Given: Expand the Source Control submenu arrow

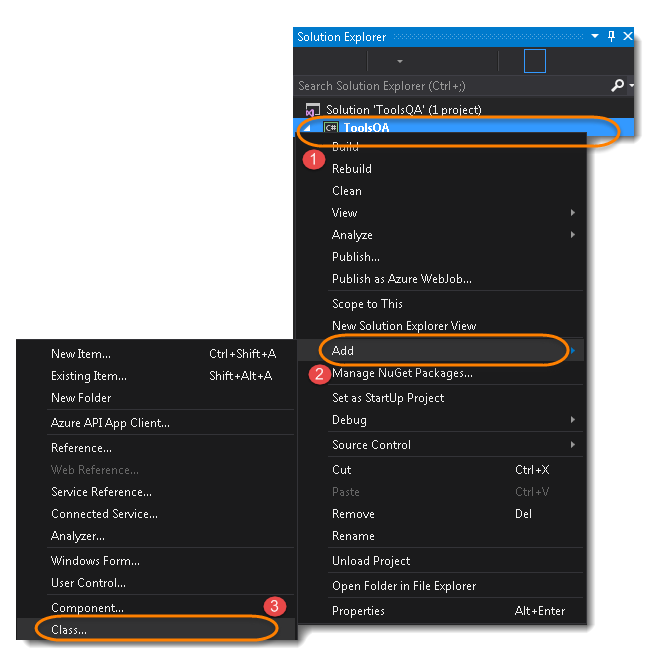Looking at the screenshot, I should click(x=572, y=445).
